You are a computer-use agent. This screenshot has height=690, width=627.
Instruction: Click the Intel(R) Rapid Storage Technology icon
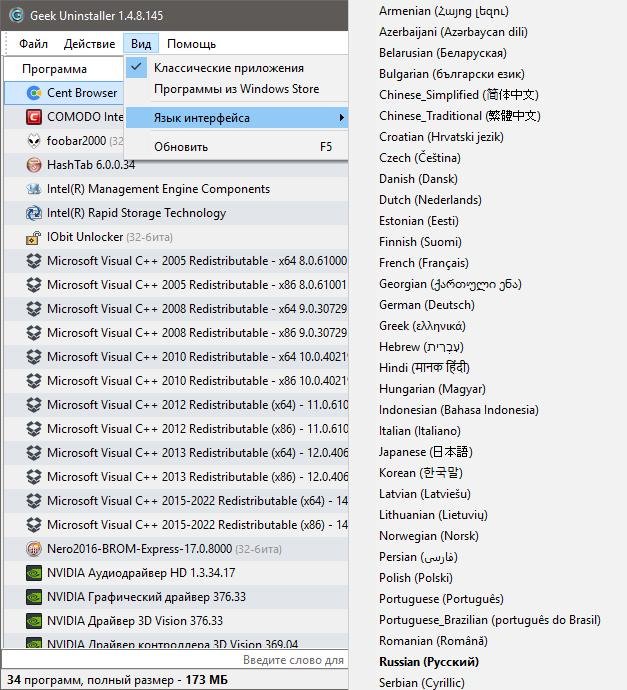(x=33, y=213)
